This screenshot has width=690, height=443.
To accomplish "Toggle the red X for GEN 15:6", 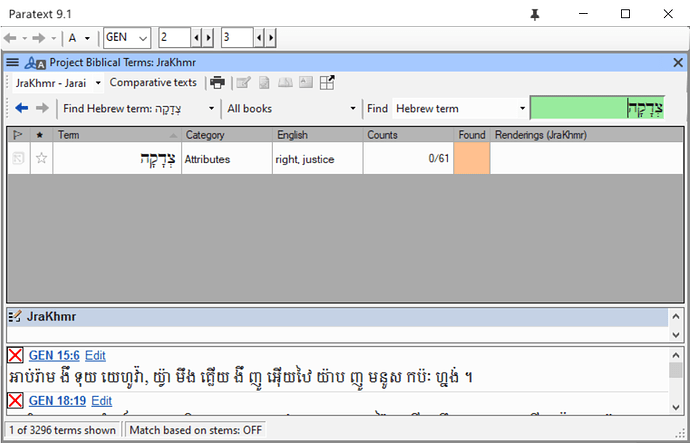I will [x=15, y=355].
